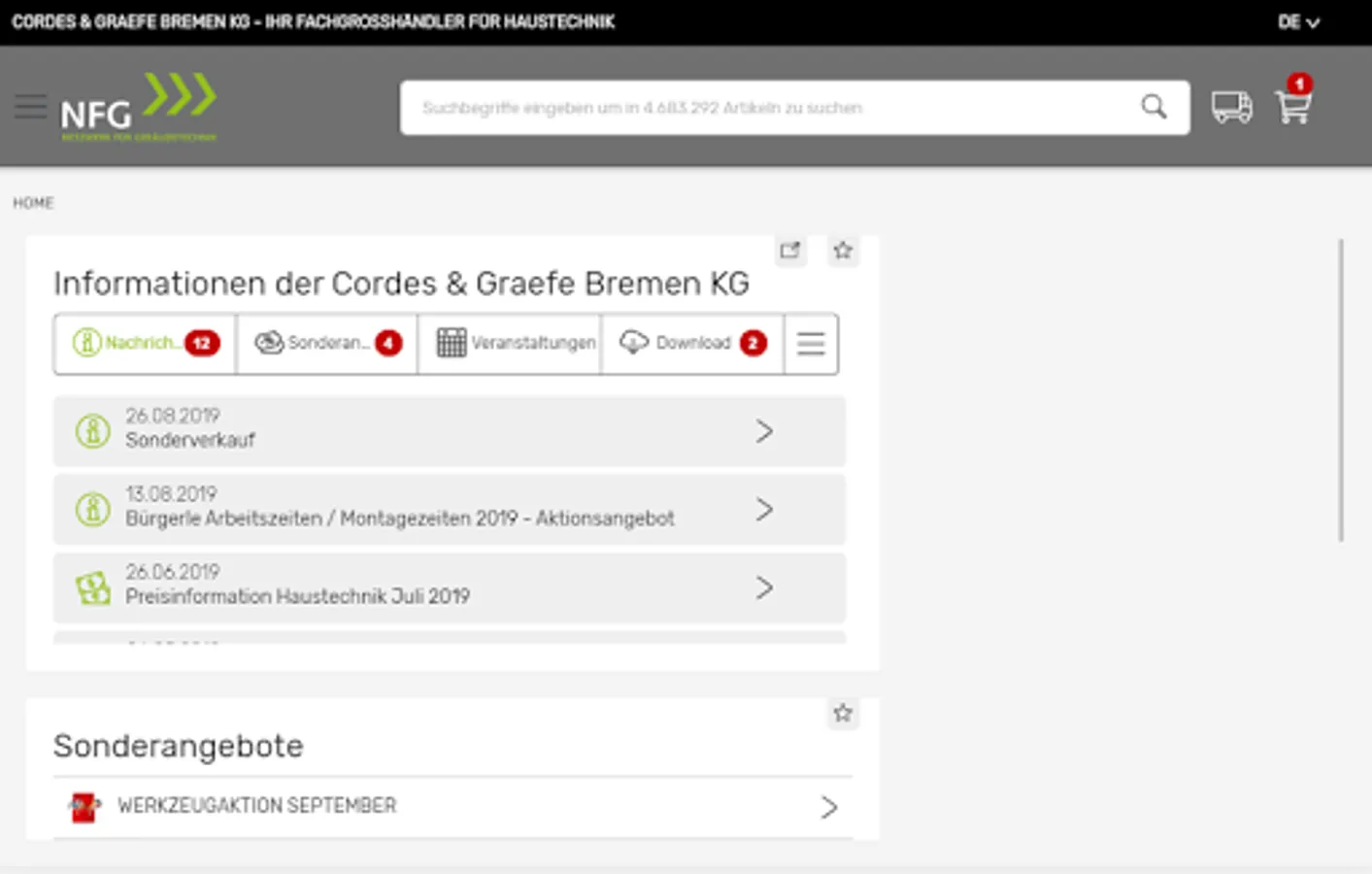Click the Informationen der Cordes & Graefe heading

(401, 284)
